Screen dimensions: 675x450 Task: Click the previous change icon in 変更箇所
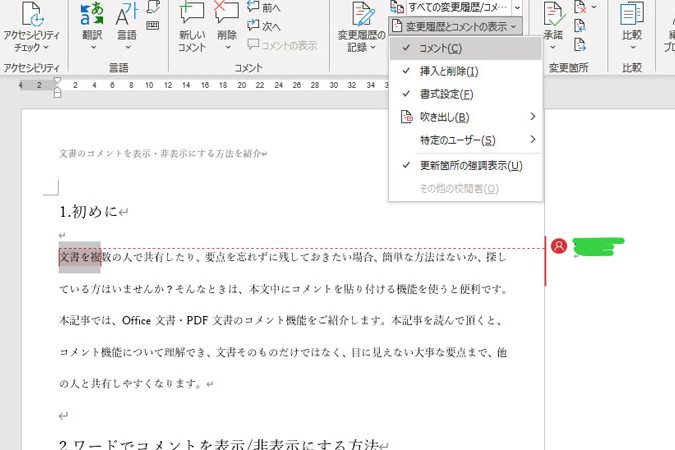pos(580,26)
